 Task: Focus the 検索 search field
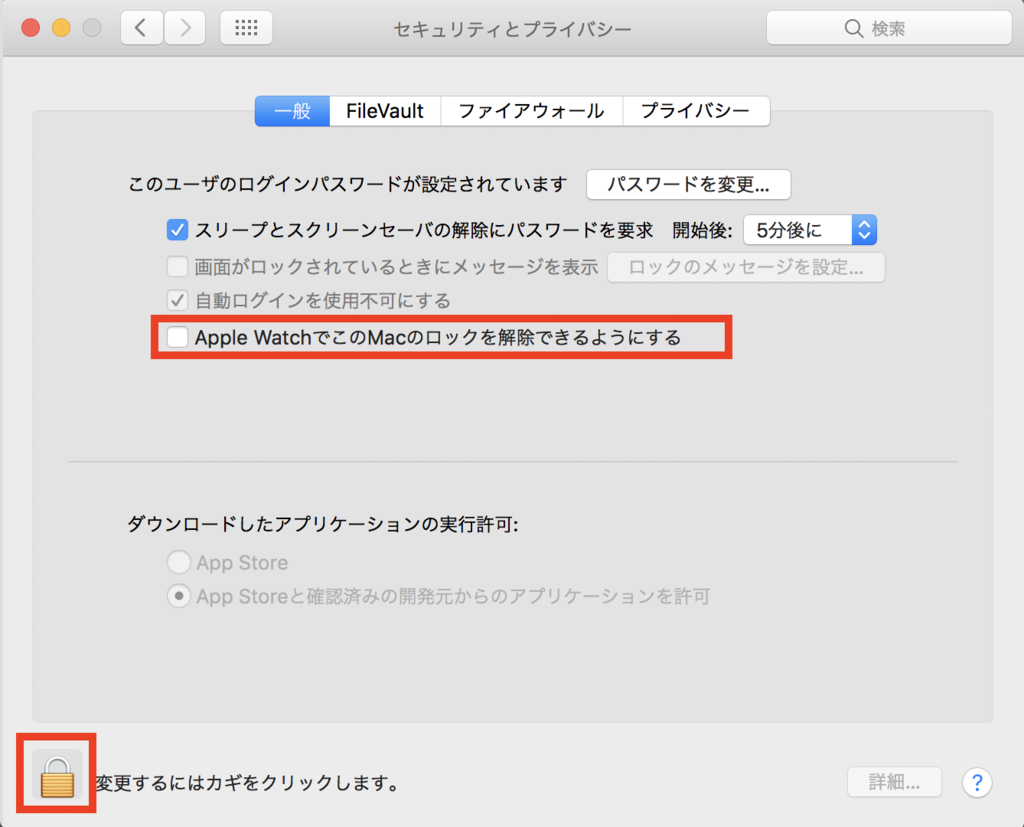point(889,28)
